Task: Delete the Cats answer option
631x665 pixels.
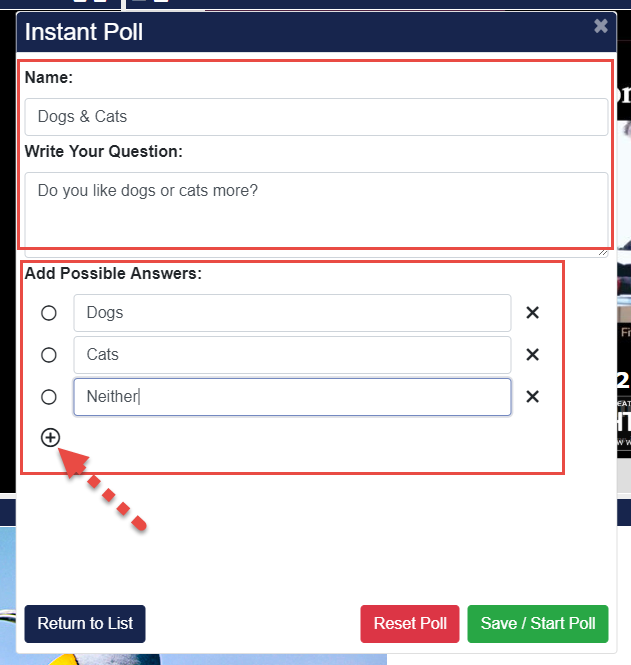Action: coord(533,355)
